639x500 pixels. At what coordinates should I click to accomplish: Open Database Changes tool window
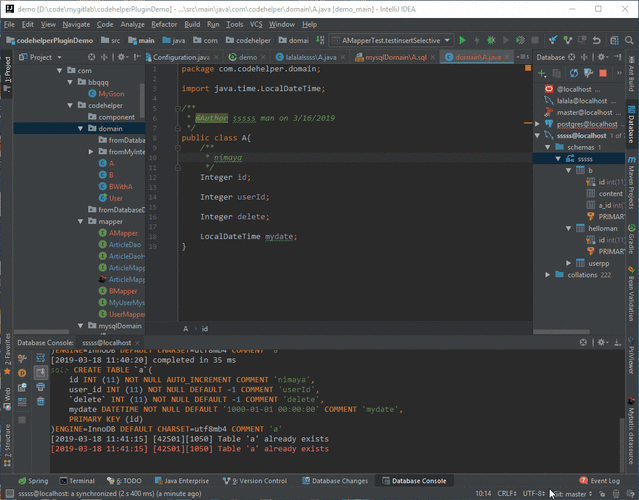tap(335, 481)
